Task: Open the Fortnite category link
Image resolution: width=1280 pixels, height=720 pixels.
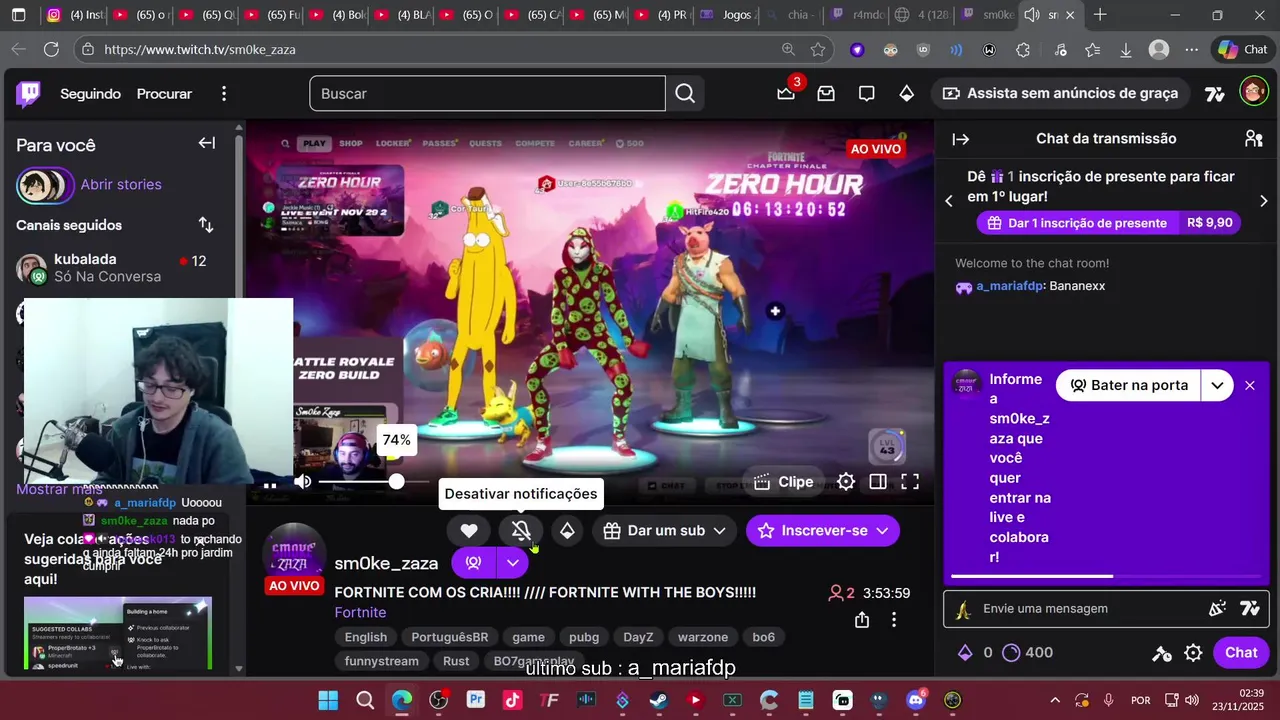Action: (360, 612)
